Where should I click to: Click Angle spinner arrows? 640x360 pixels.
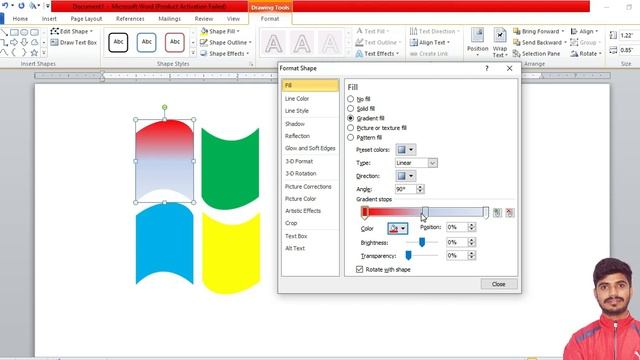(x=420, y=189)
